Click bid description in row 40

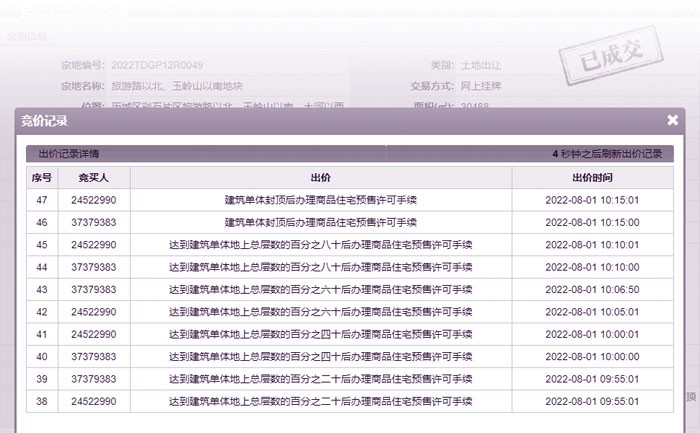pyautogui.click(x=320, y=356)
